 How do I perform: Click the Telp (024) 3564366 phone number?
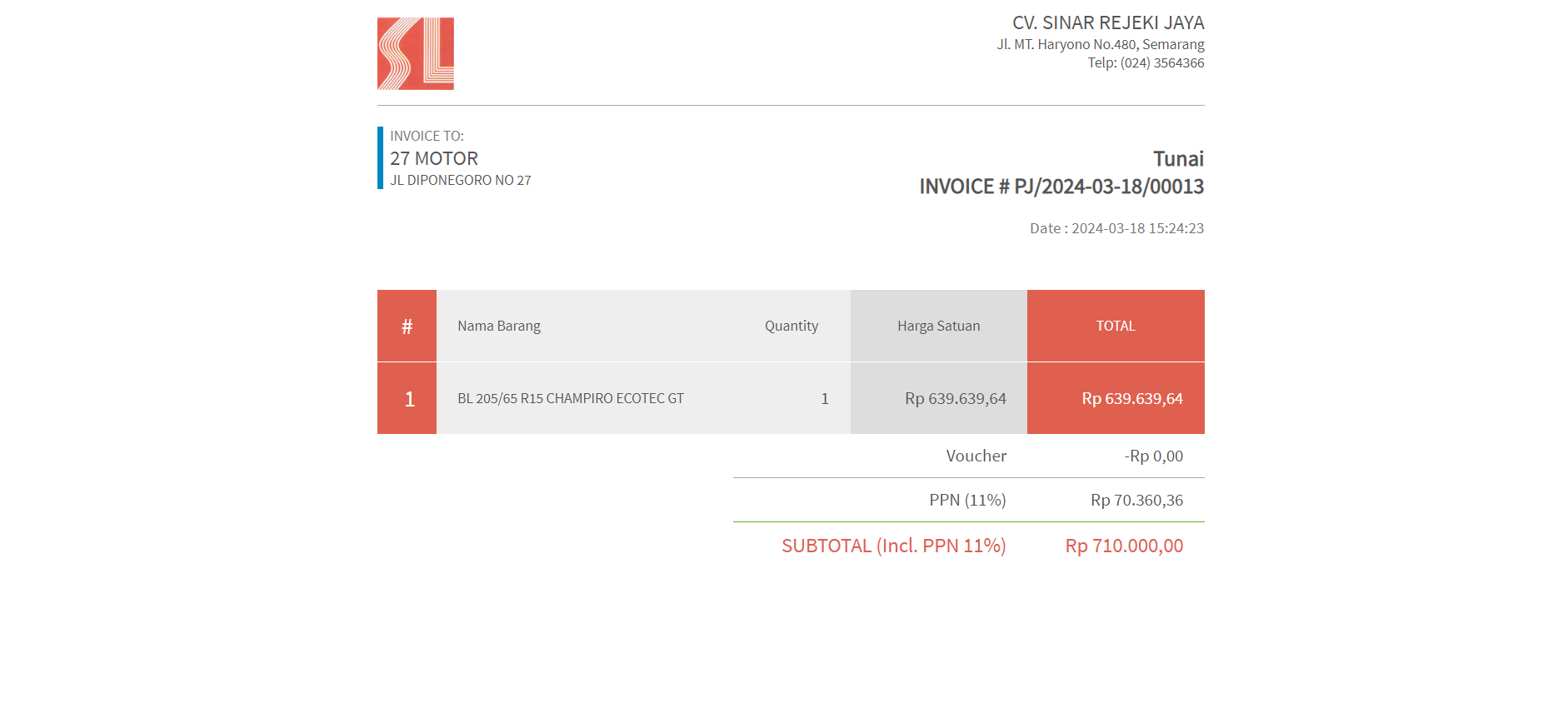click(x=1145, y=63)
